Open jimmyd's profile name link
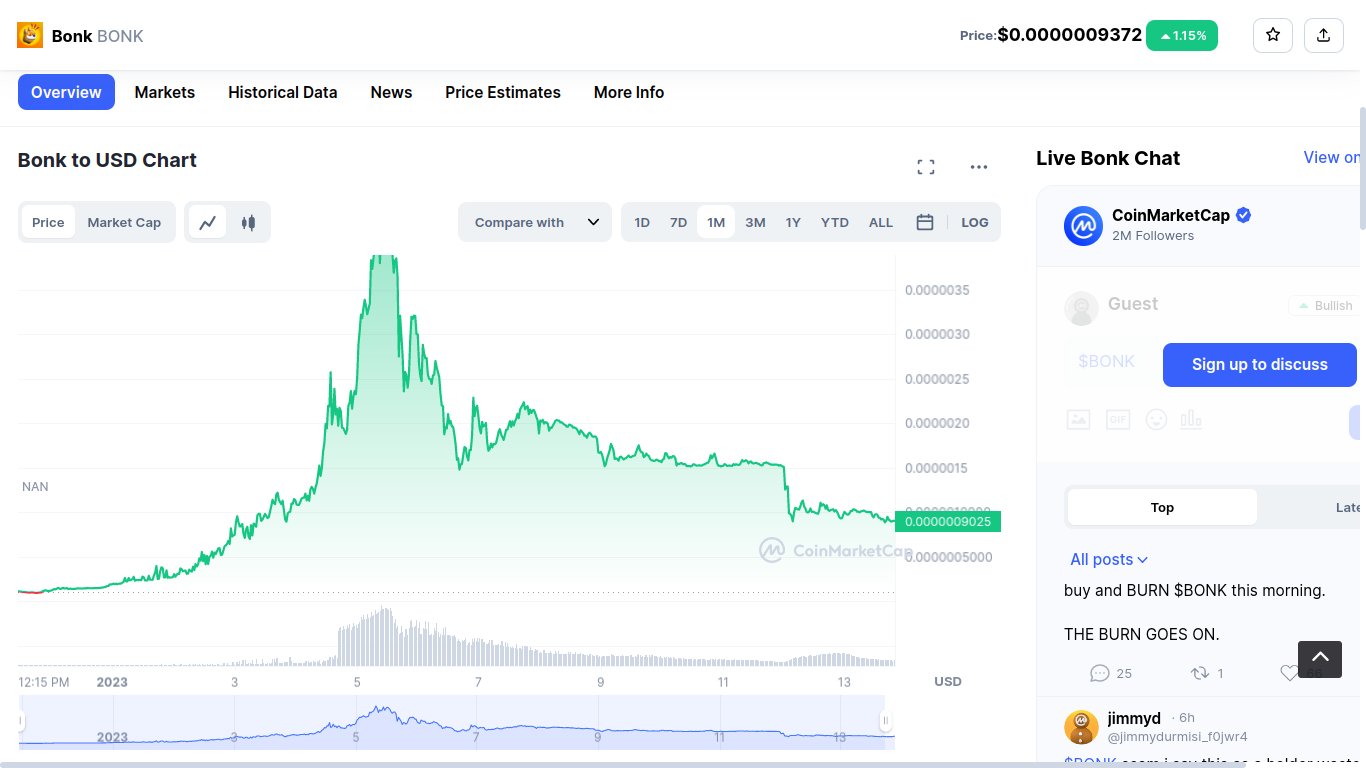The width and height of the screenshot is (1366, 768). tap(1134, 718)
